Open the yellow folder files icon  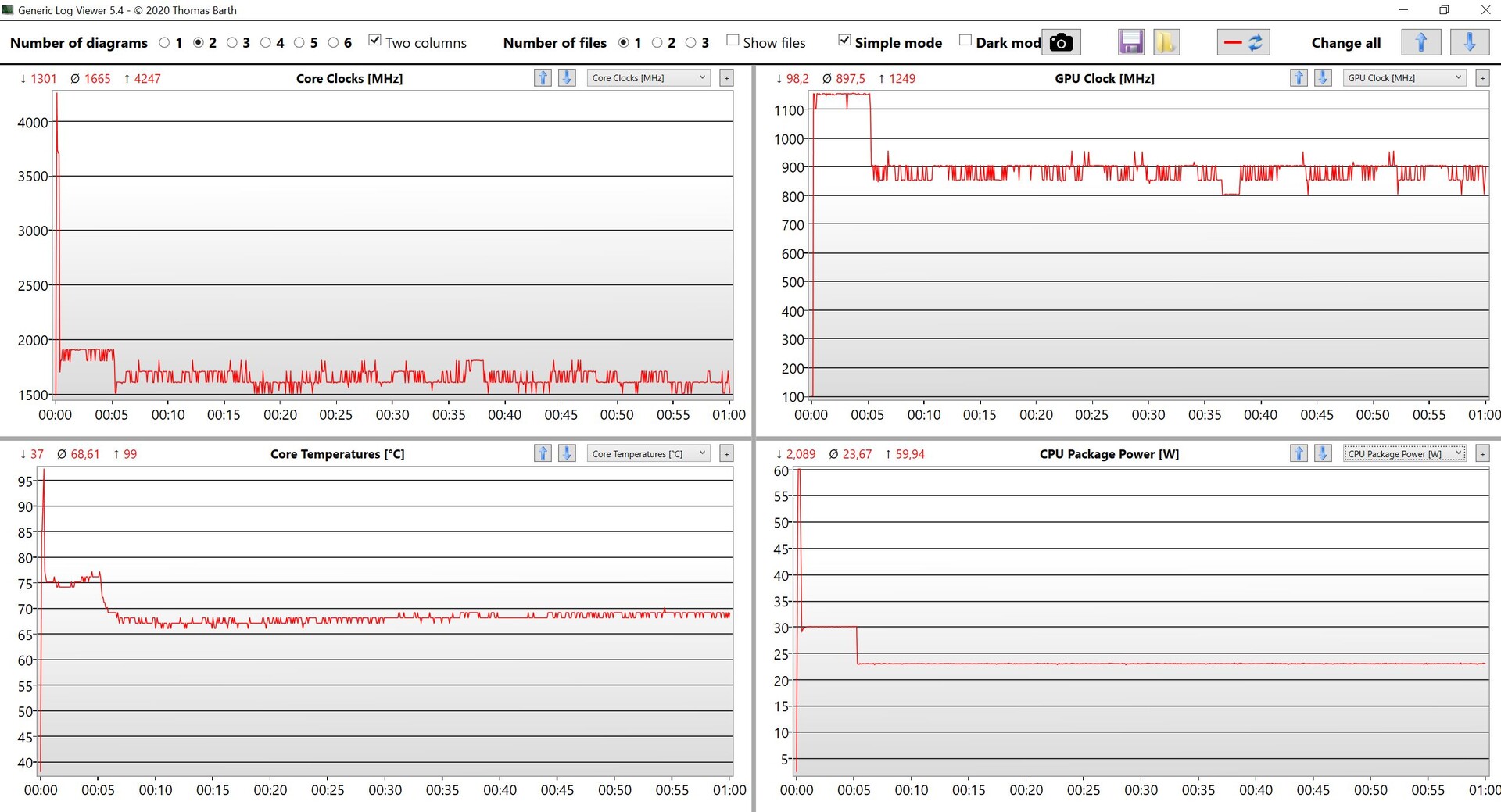pyautogui.click(x=1166, y=42)
